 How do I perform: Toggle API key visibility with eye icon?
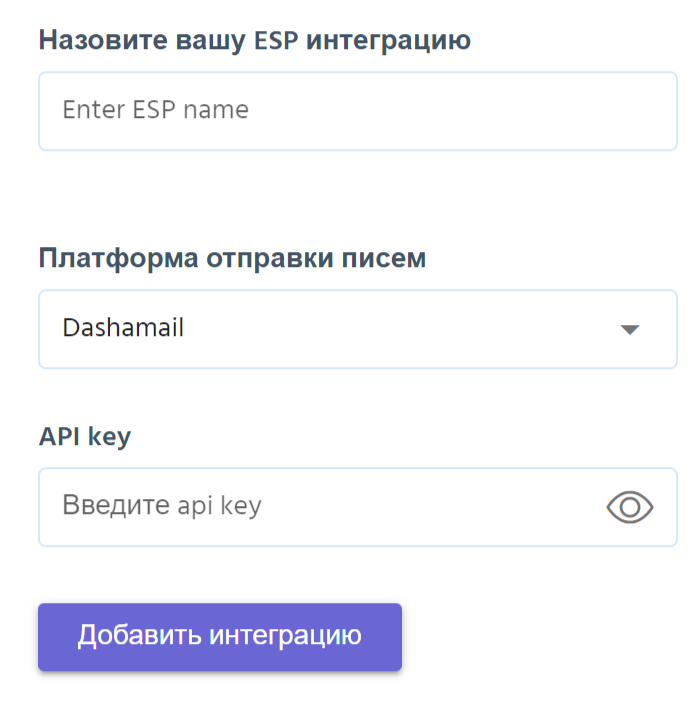[630, 508]
